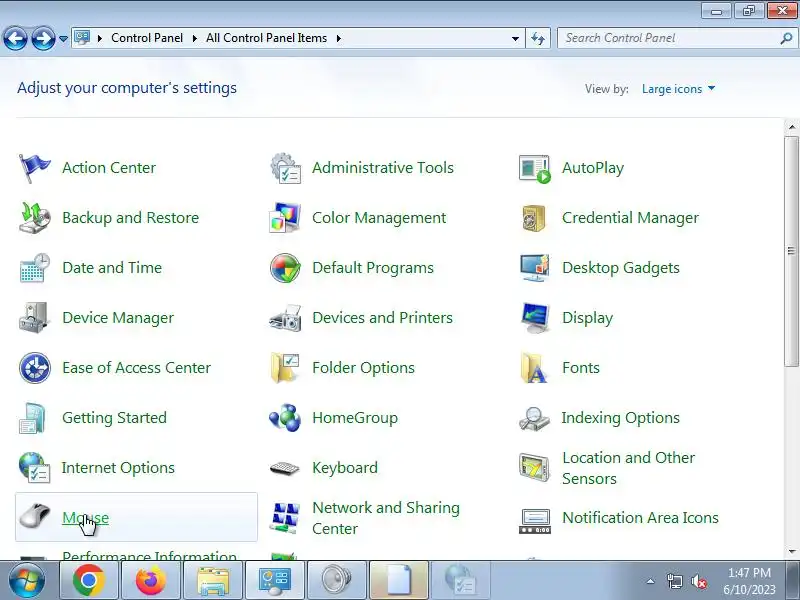
Task: Click the Performance Information link
Action: [149, 555]
